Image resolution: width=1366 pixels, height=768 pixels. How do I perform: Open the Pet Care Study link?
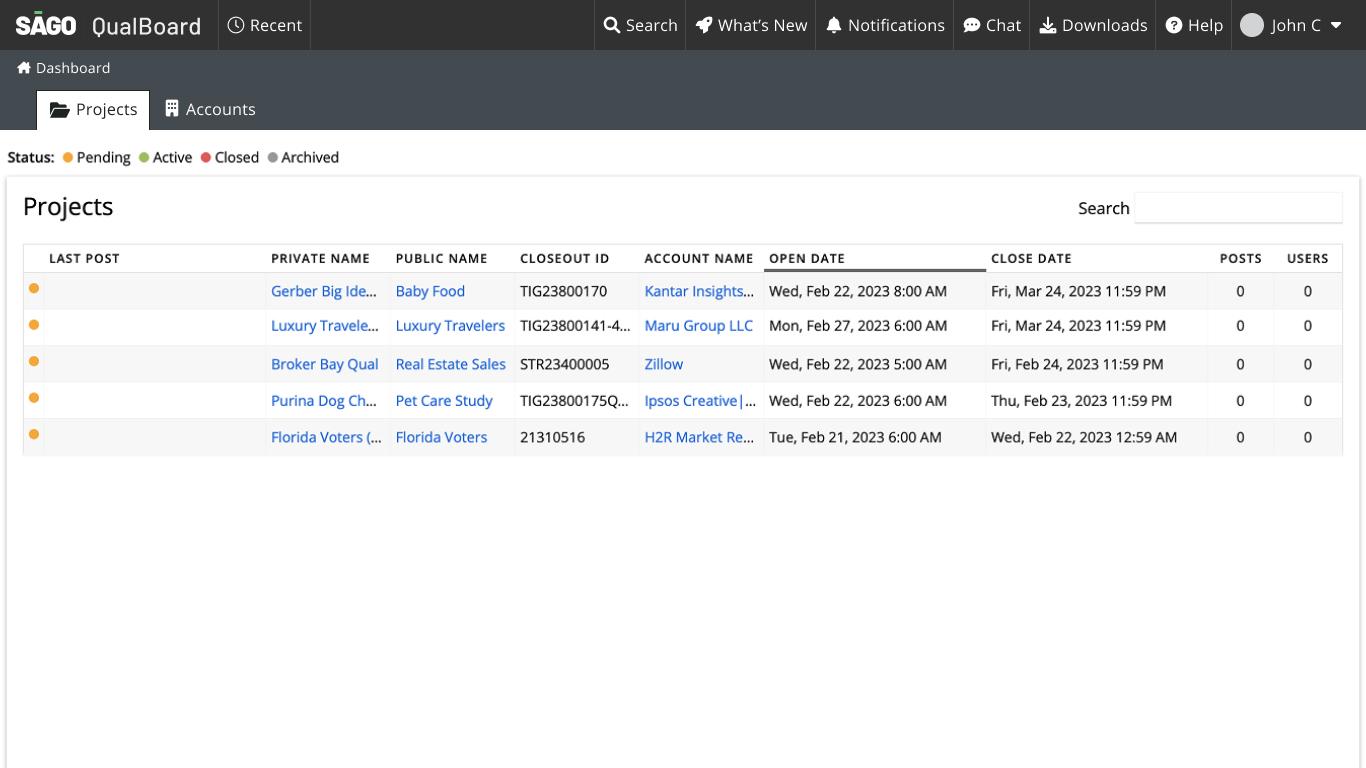tap(444, 401)
